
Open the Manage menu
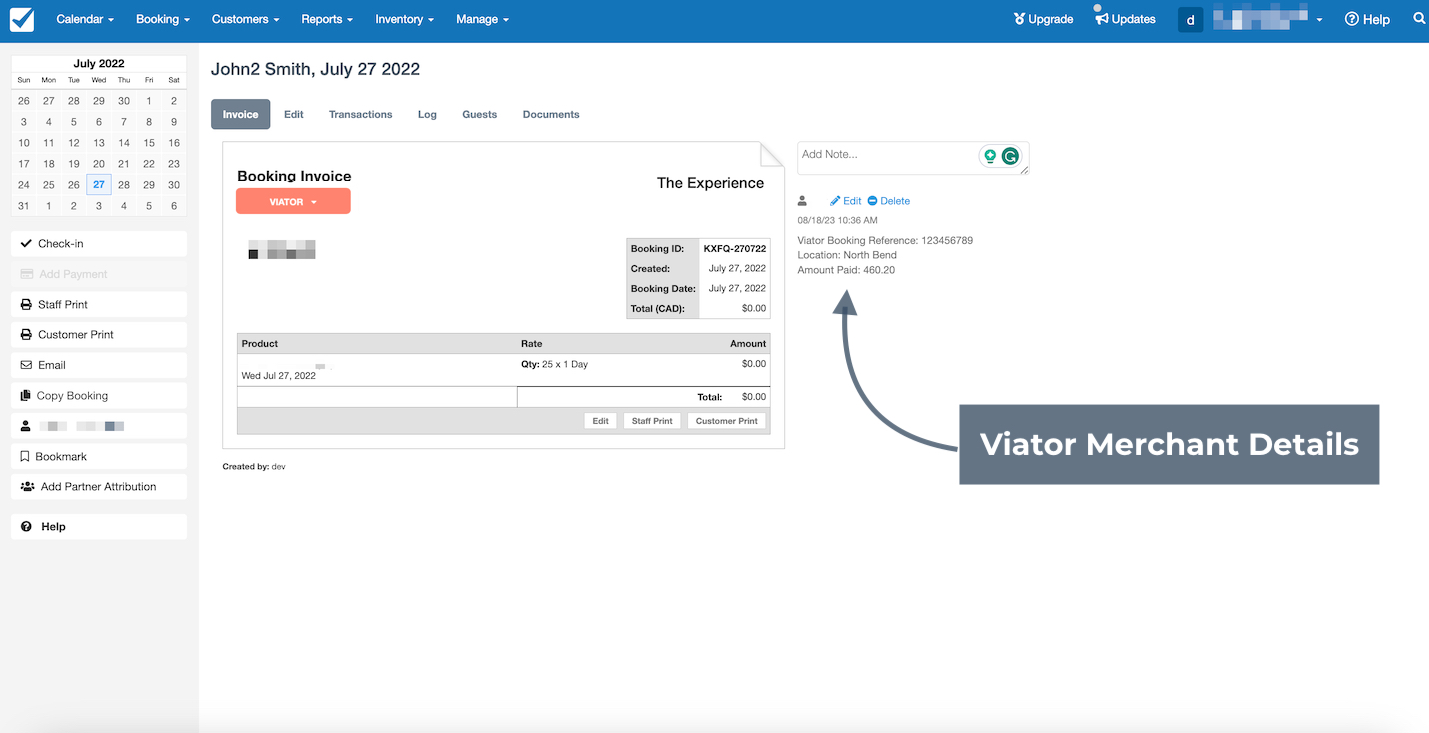tap(483, 19)
